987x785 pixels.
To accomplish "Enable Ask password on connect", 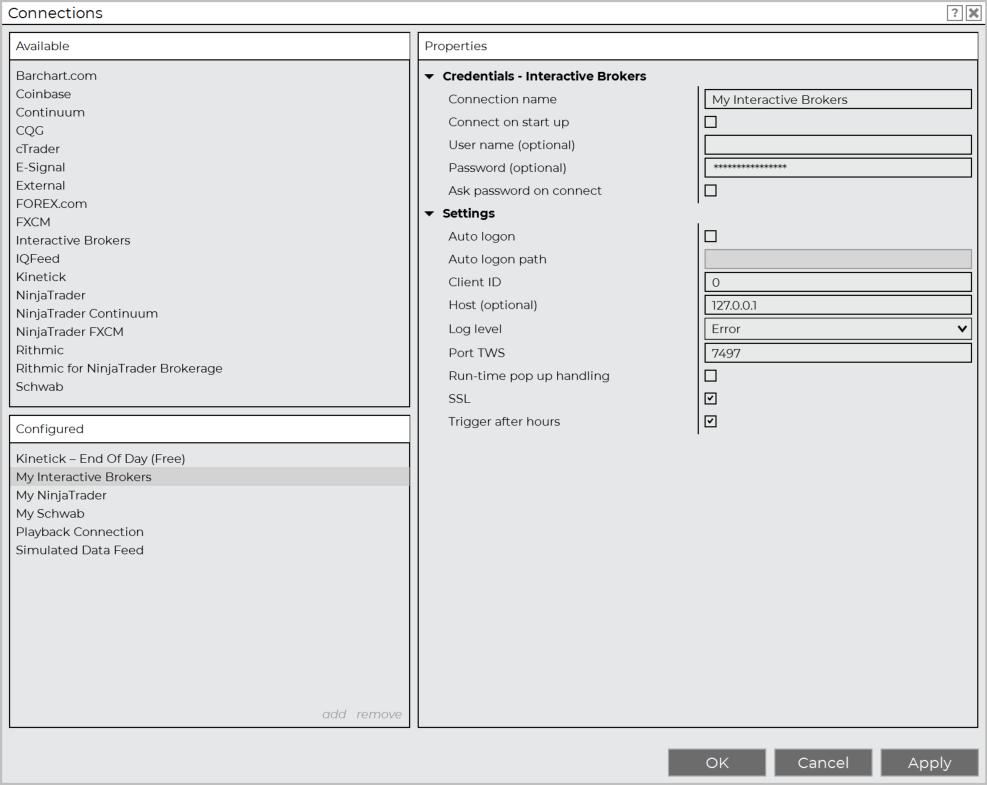I will 711,190.
